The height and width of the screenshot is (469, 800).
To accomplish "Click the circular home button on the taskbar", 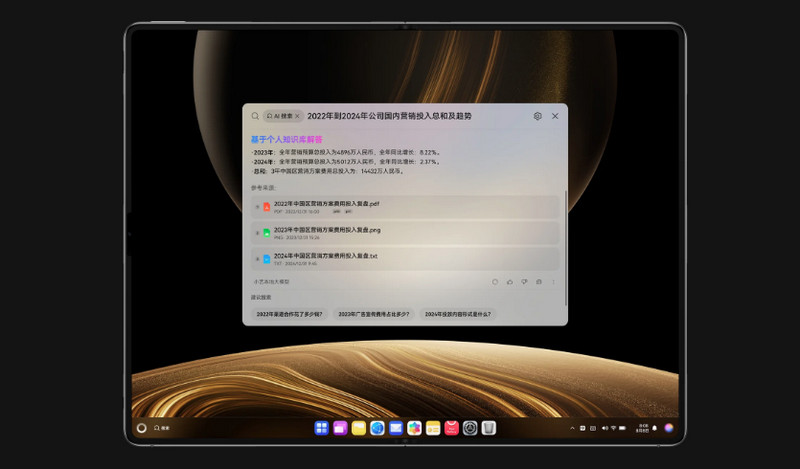I will tap(142, 428).
